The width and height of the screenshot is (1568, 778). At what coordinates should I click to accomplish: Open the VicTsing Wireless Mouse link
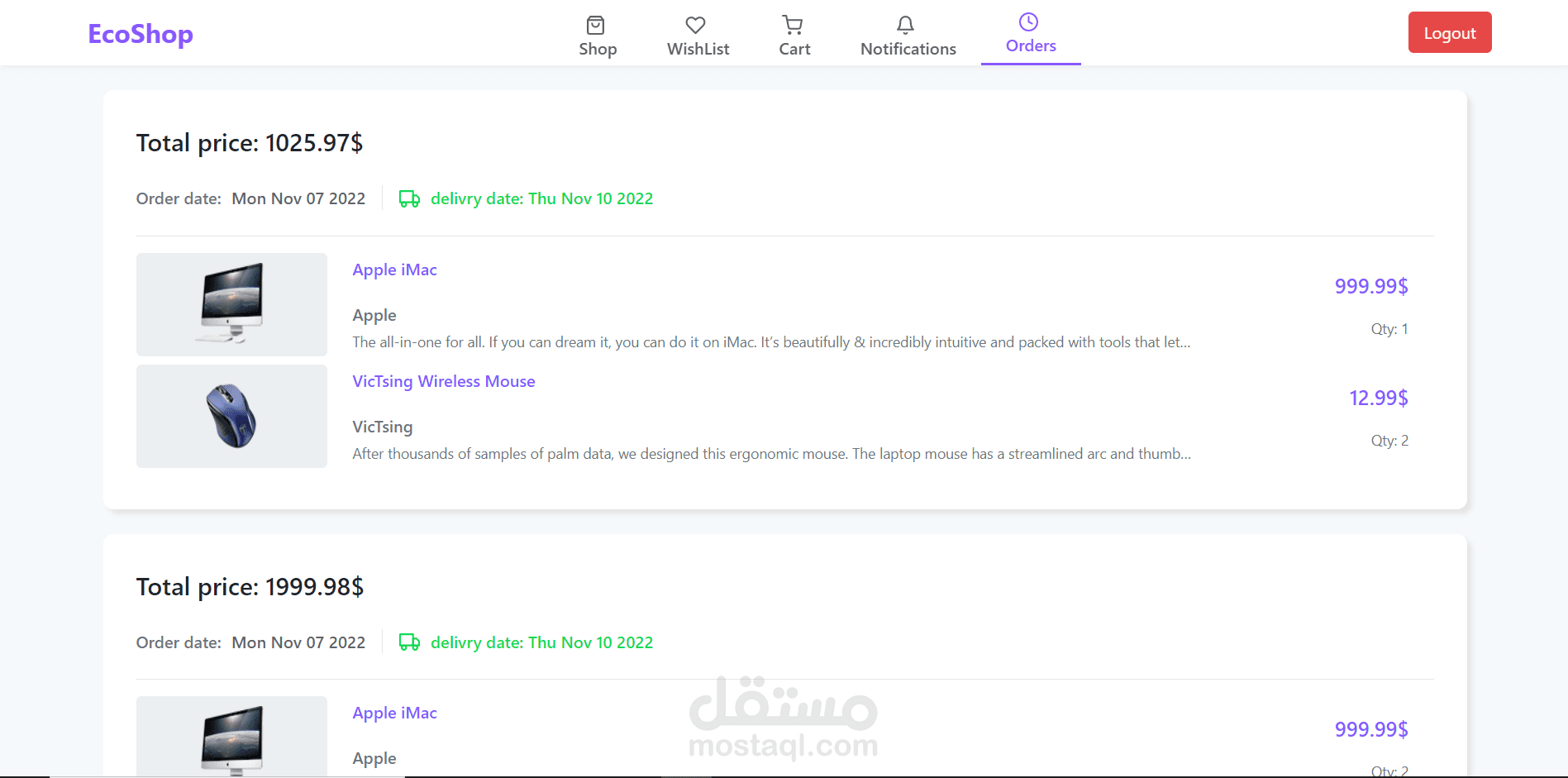(444, 381)
